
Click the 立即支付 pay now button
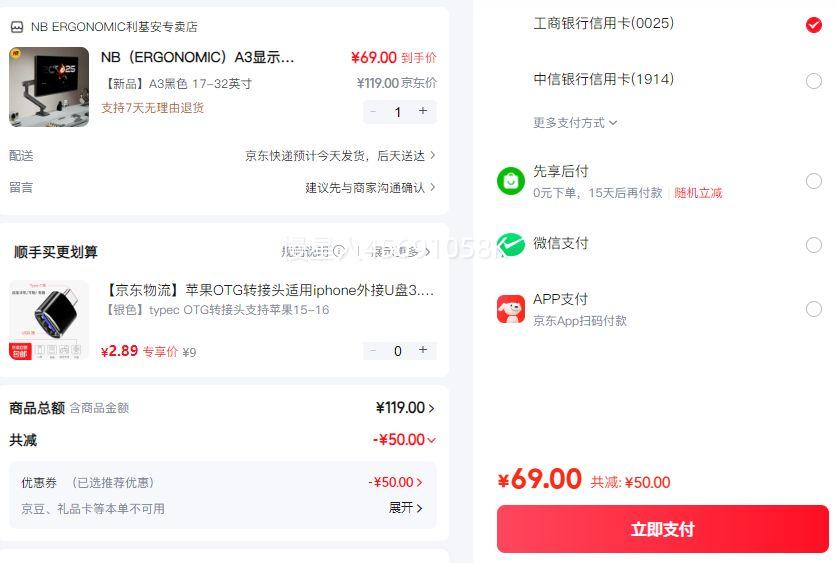click(662, 529)
